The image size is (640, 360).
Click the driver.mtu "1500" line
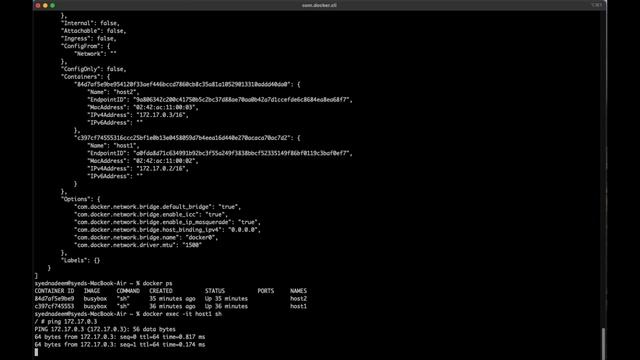(138, 245)
